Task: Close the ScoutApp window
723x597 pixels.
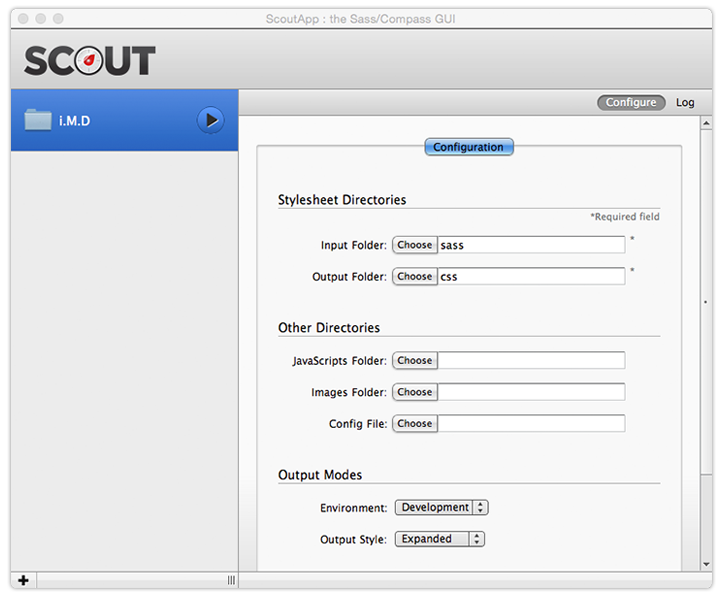Action: [23, 18]
